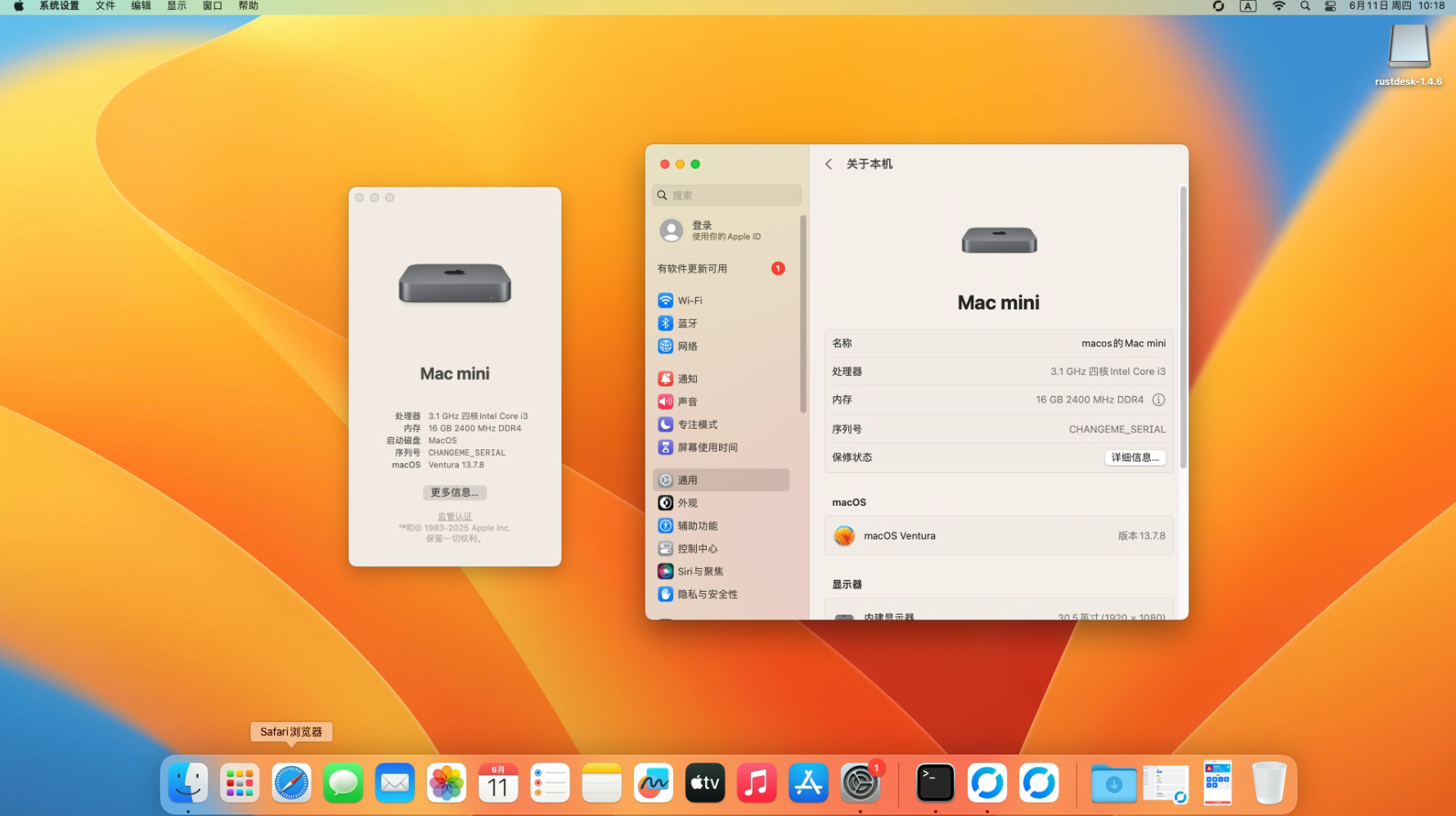Open the Downloads folder in the Dock
Image resolution: width=1456 pixels, height=816 pixels.
point(1113,783)
